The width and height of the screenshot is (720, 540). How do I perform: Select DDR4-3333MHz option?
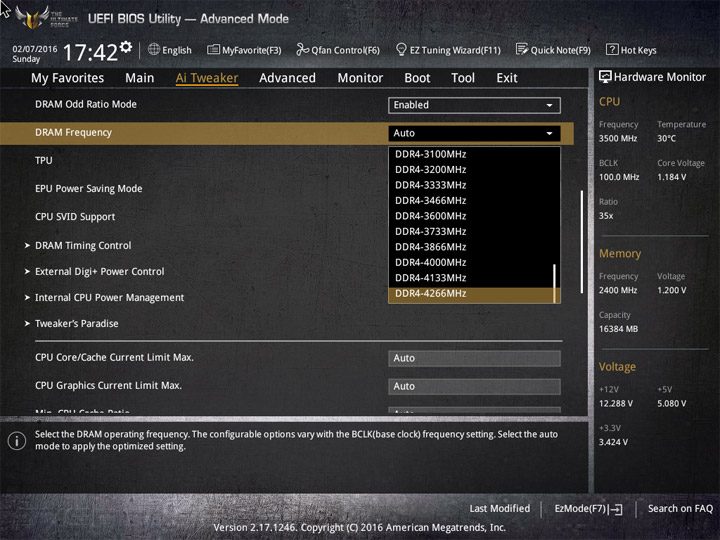pos(474,185)
